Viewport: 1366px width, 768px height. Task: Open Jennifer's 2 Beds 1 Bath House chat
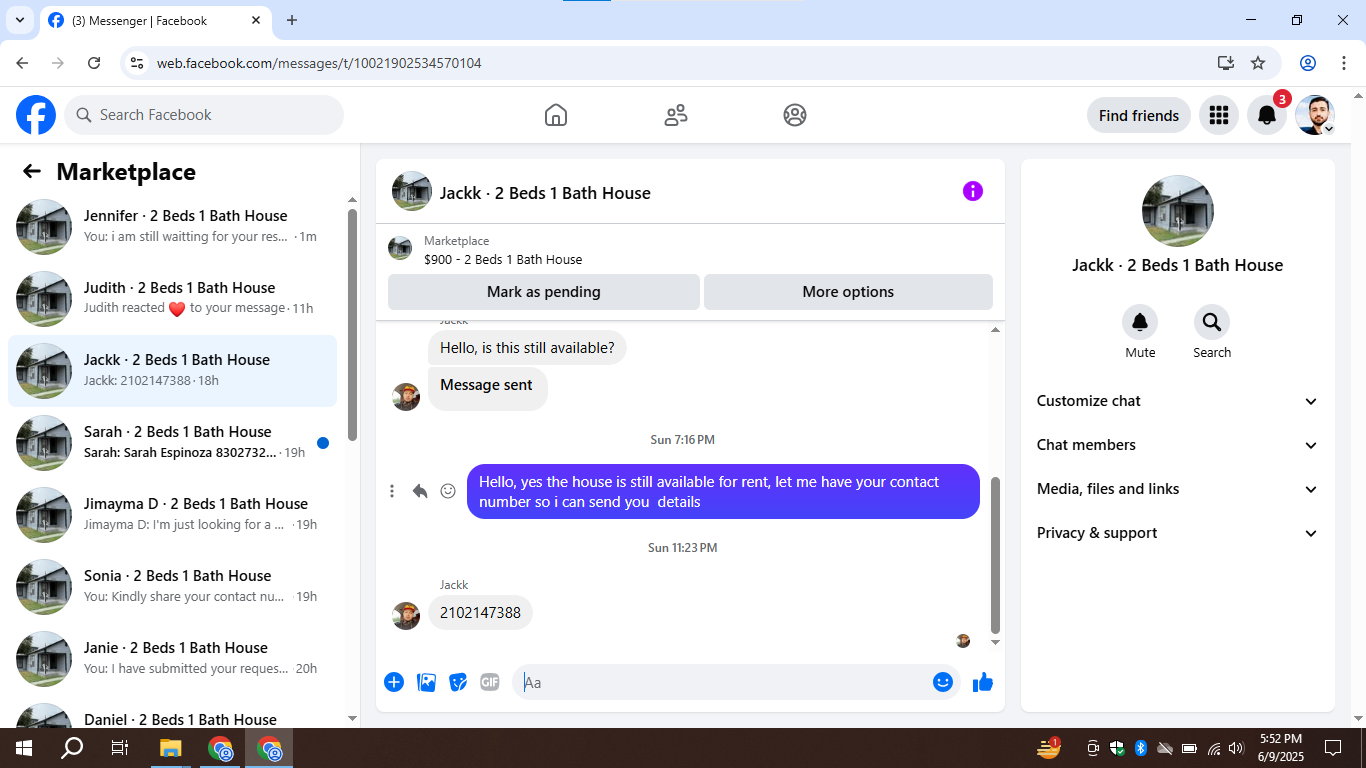tap(172, 227)
